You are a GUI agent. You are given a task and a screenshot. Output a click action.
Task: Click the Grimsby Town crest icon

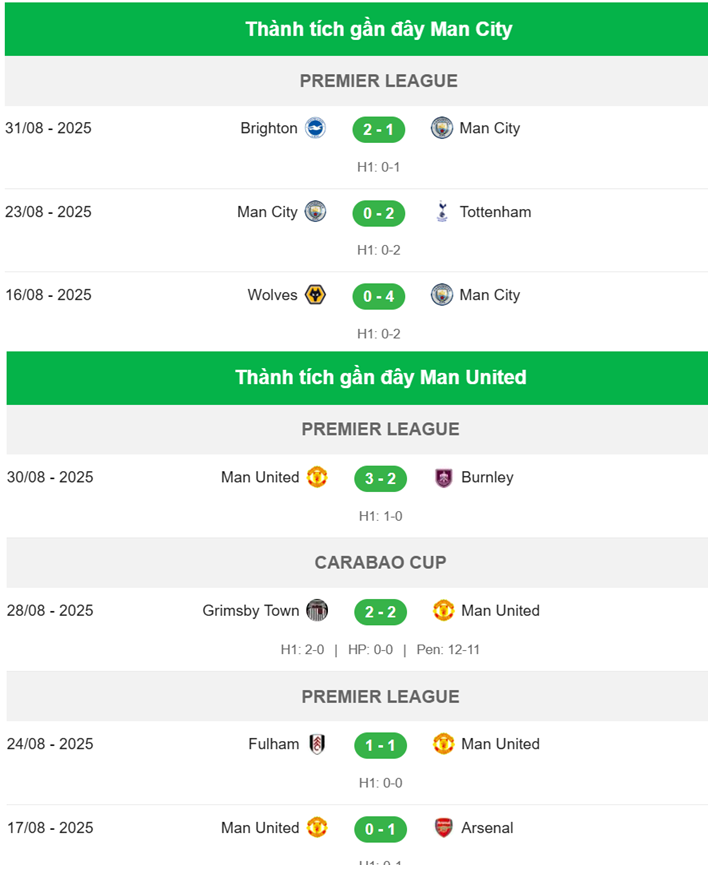coord(317,611)
